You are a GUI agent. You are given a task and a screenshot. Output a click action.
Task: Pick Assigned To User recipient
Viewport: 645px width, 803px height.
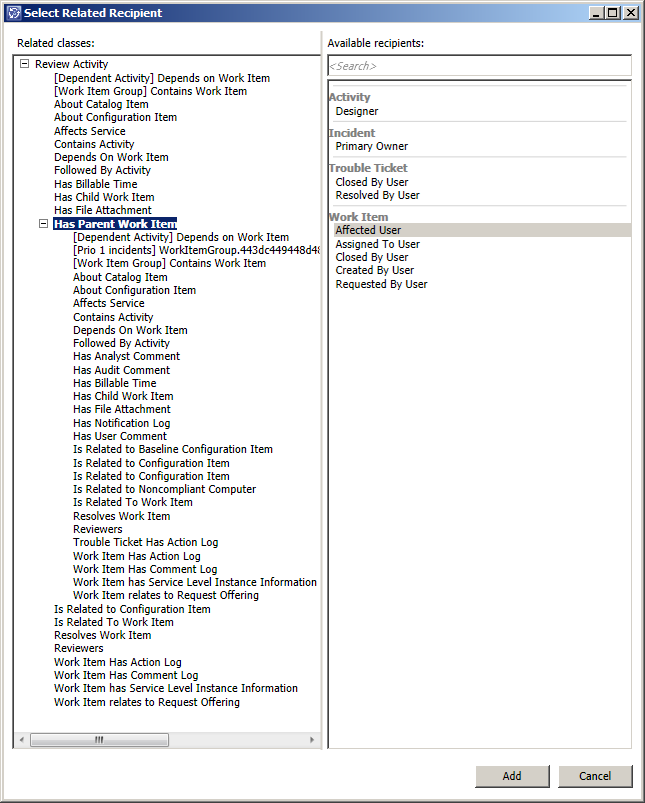(378, 244)
